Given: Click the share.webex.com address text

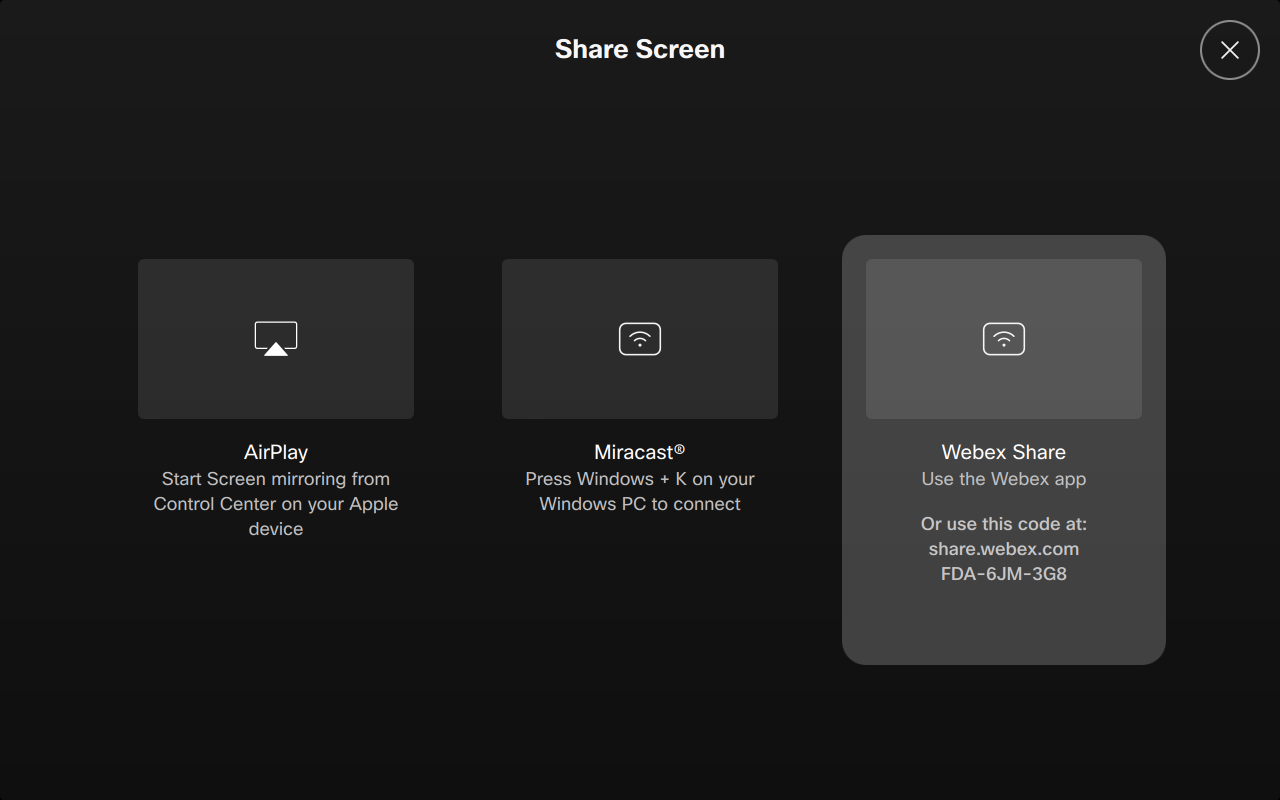Looking at the screenshot, I should [1004, 549].
